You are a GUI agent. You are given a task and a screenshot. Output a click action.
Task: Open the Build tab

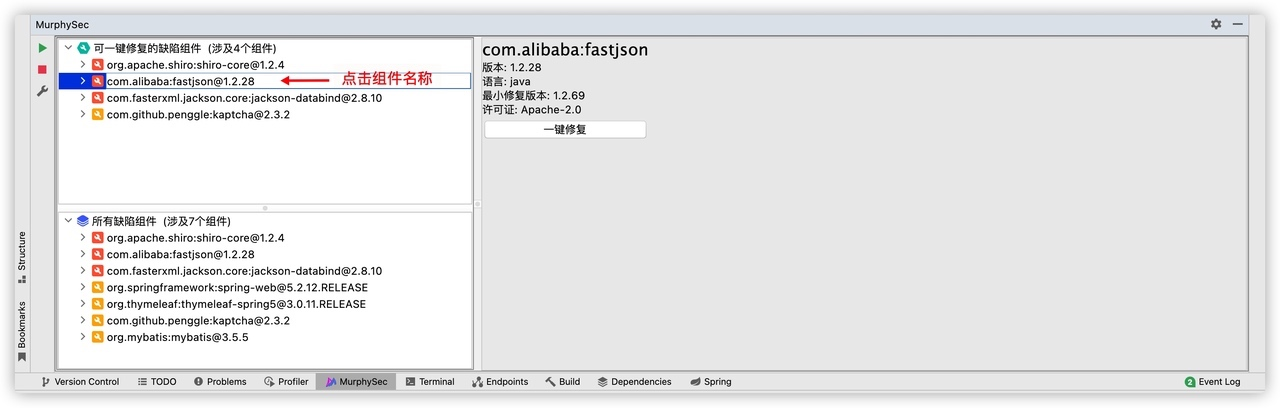563,381
